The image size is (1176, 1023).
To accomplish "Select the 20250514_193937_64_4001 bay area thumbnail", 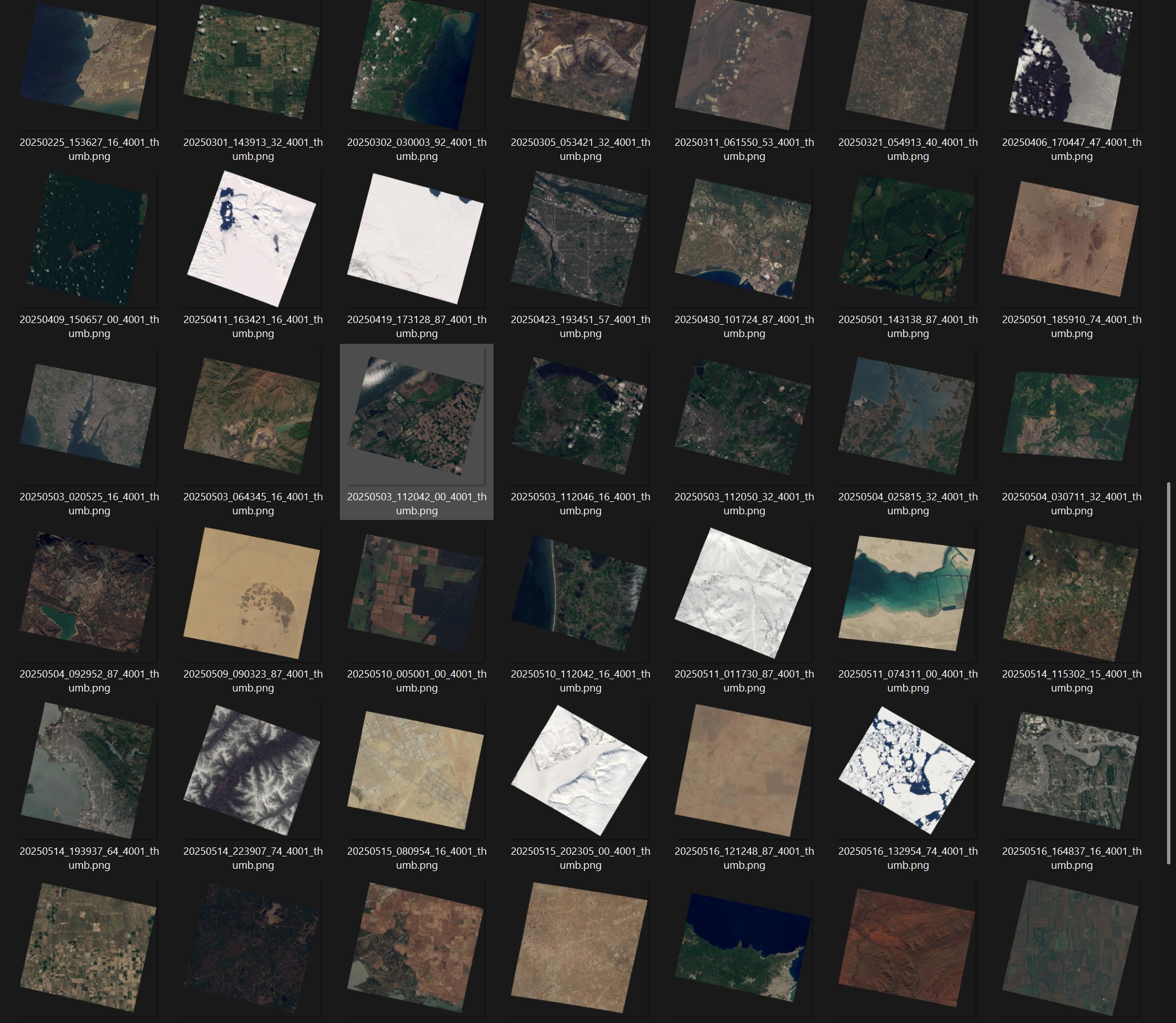I will click(87, 771).
